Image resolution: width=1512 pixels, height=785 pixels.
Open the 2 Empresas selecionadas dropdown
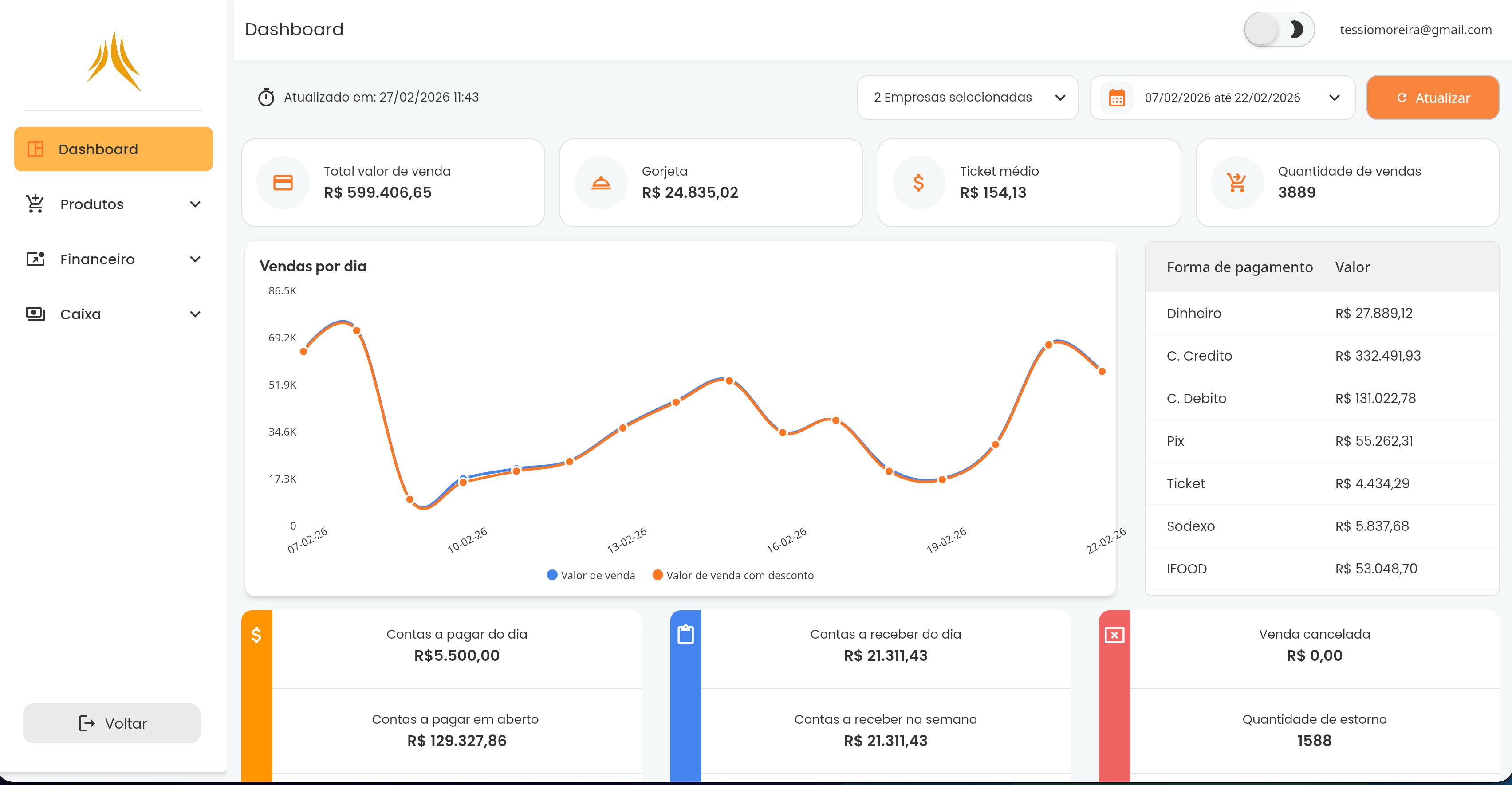pyautogui.click(x=967, y=98)
